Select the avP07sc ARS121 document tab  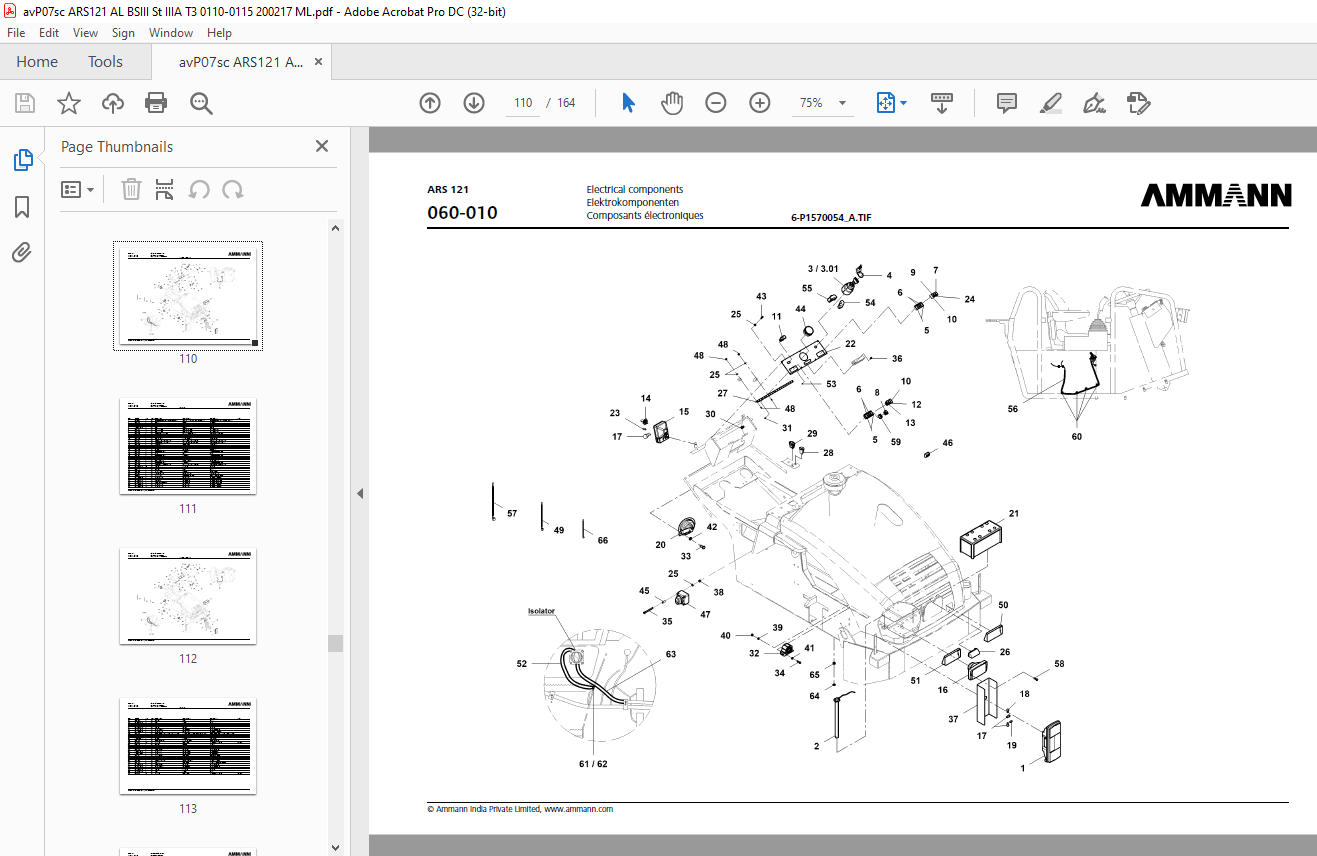click(241, 62)
